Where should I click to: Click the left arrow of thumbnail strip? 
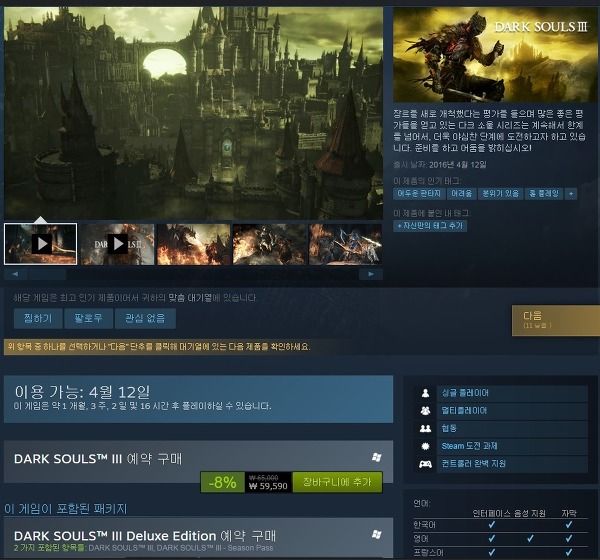[15, 274]
